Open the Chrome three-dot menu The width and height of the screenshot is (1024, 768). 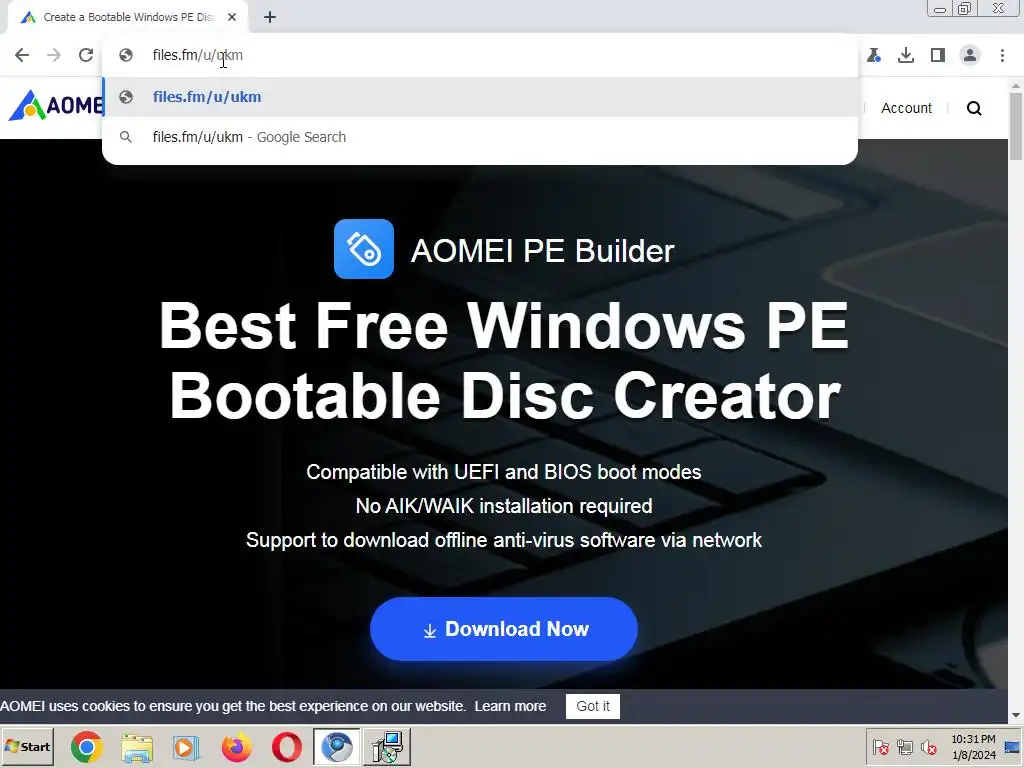click(x=1002, y=55)
